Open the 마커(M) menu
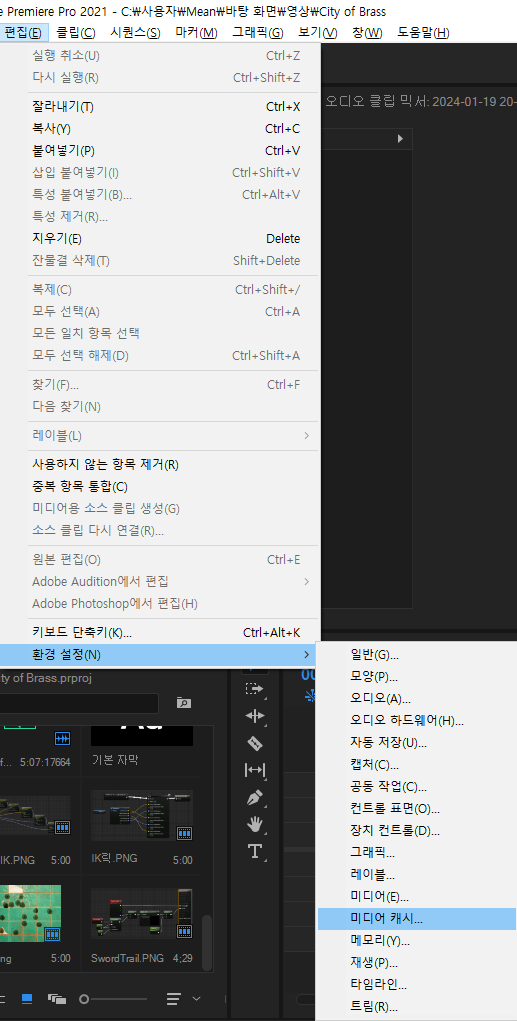 pyautogui.click(x=197, y=33)
